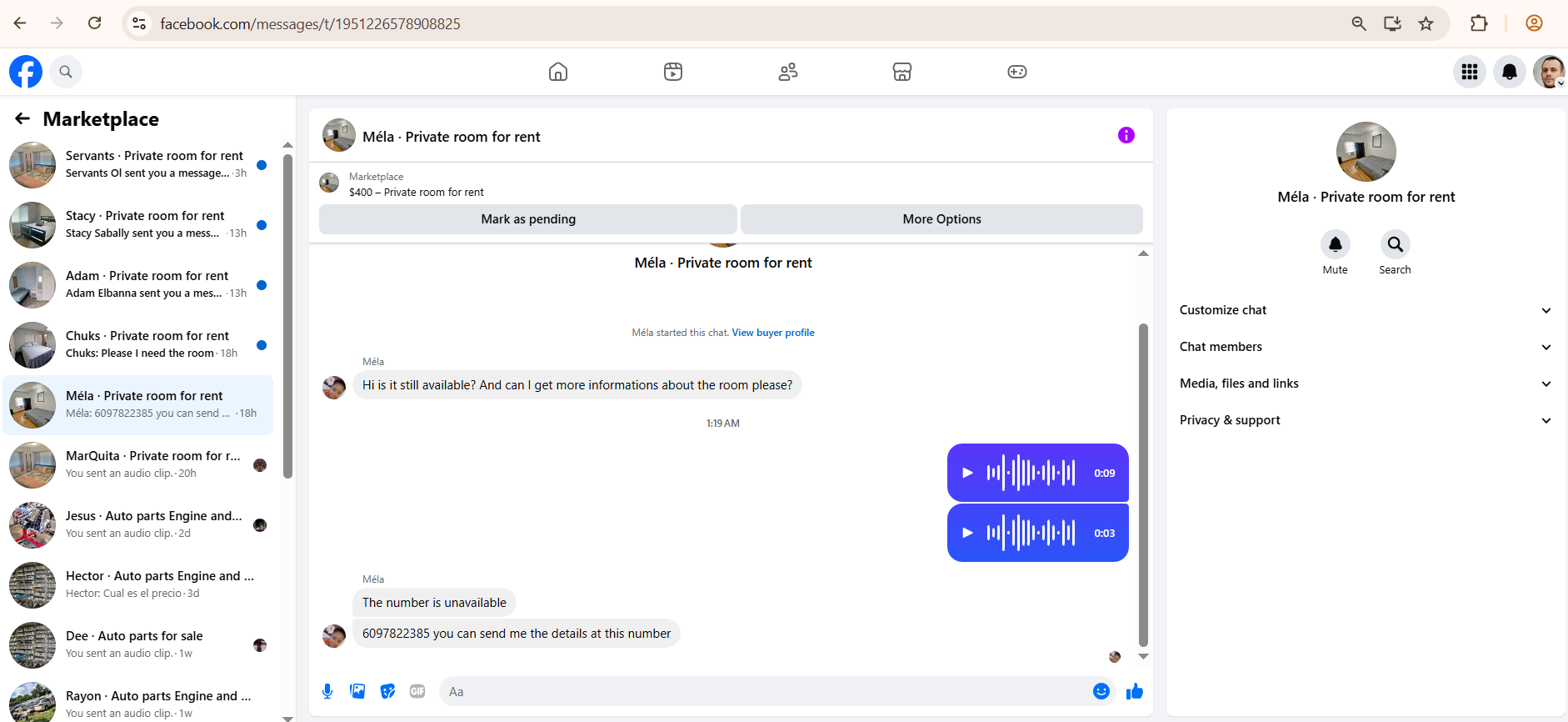Viewport: 1568px width, 722px height.
Task: Open Facebook notifications bell
Action: [x=1510, y=72]
